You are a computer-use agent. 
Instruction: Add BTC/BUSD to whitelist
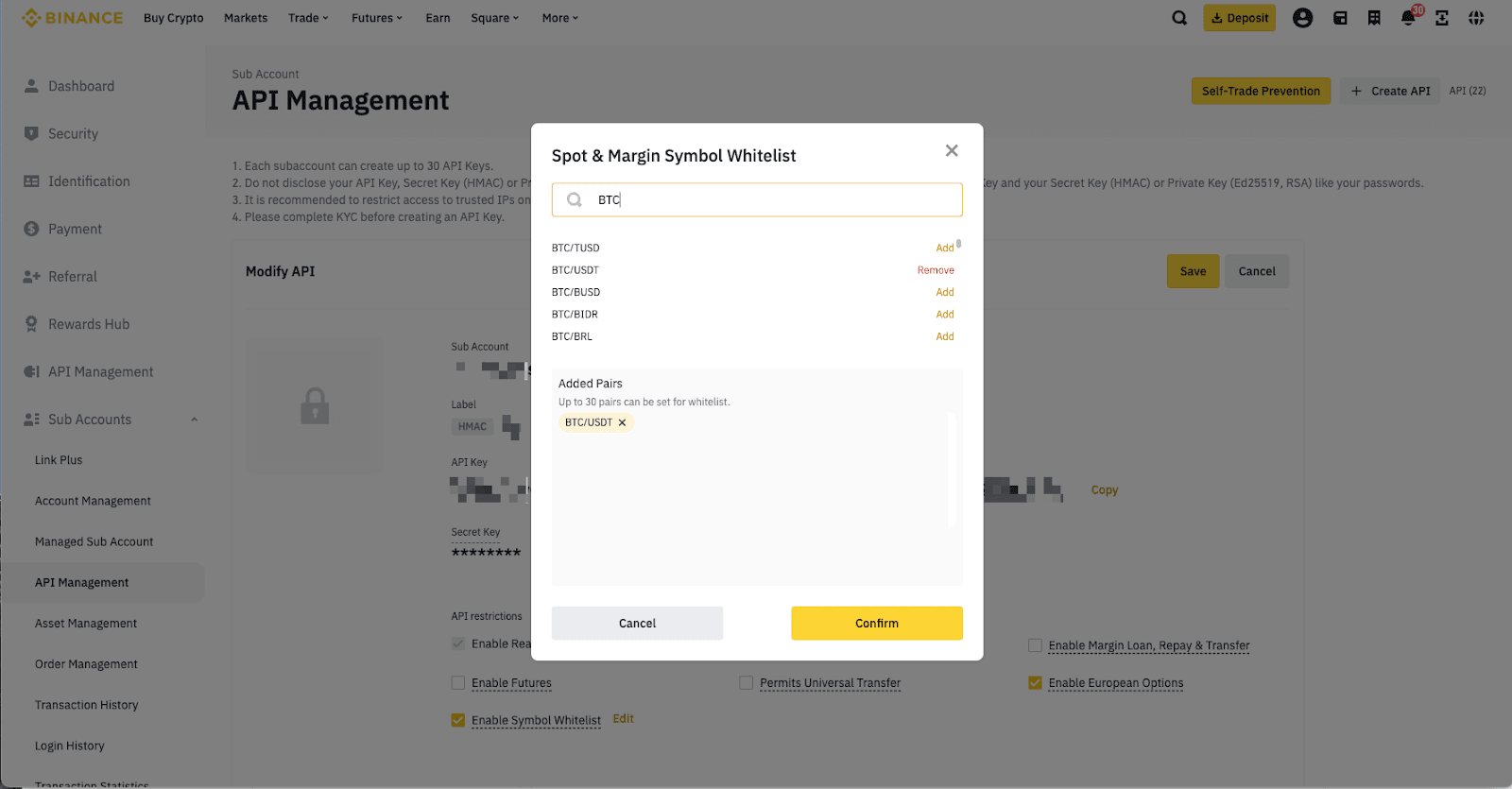coord(945,292)
